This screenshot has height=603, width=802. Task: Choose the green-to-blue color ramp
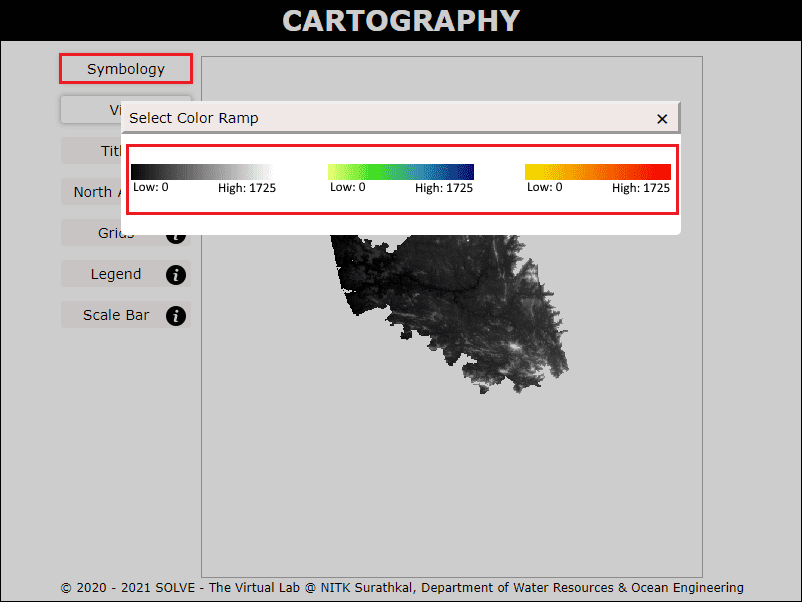point(400,172)
